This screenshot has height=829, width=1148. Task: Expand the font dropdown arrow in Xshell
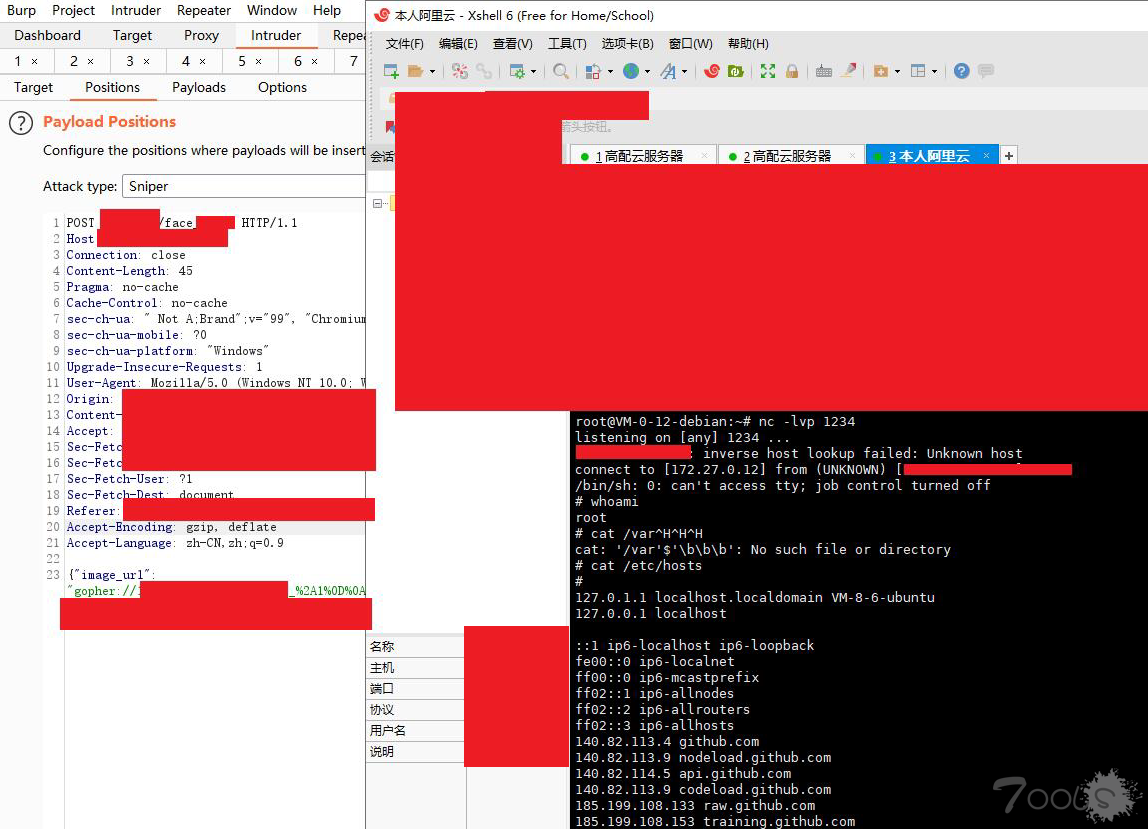pyautogui.click(x=685, y=72)
